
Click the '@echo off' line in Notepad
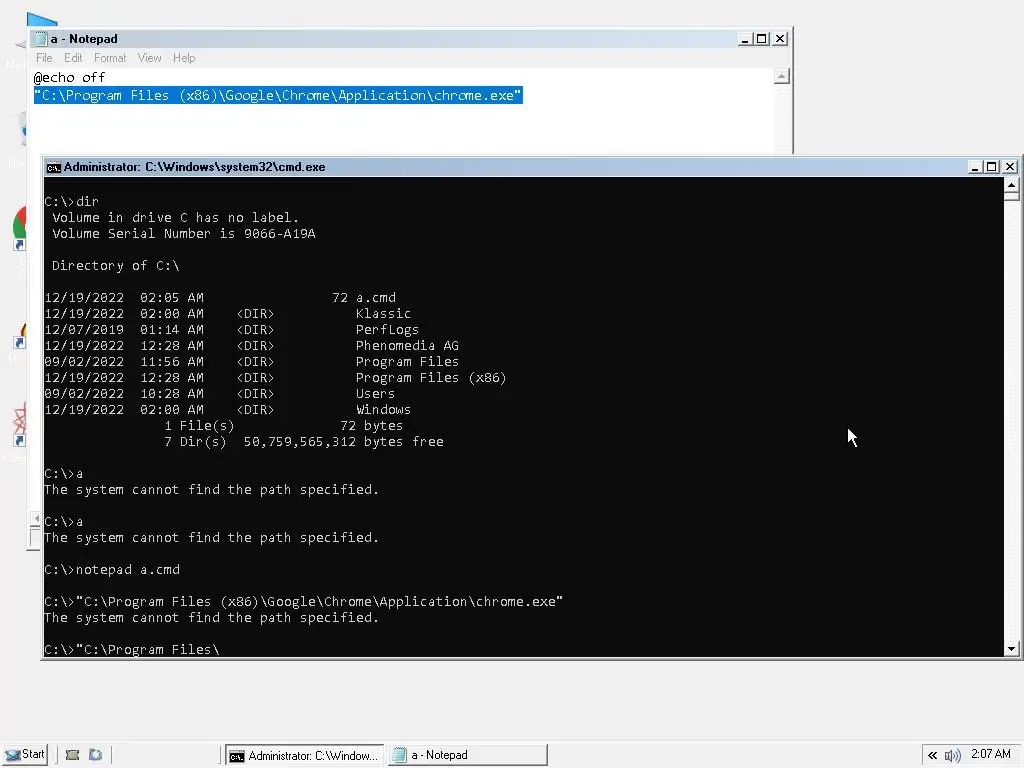pos(69,78)
